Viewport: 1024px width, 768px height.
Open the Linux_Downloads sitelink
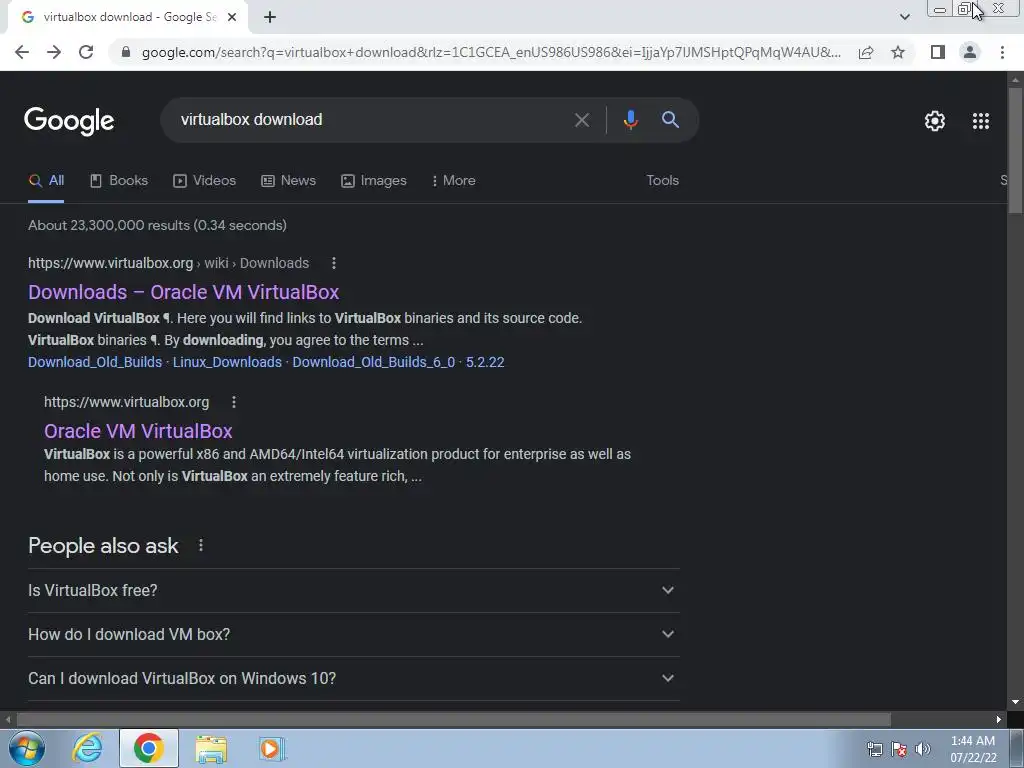[x=227, y=362]
